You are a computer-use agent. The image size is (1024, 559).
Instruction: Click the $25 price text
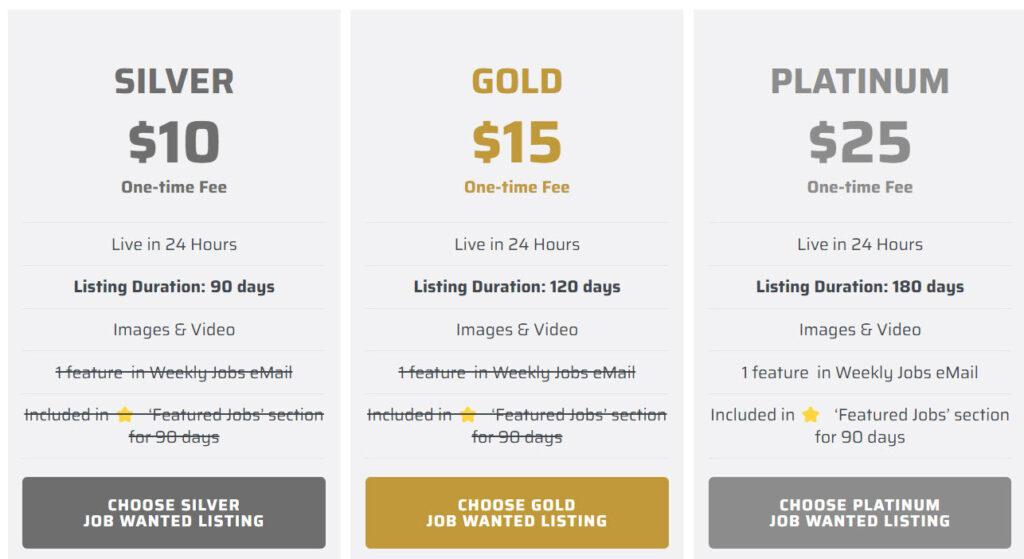click(859, 142)
